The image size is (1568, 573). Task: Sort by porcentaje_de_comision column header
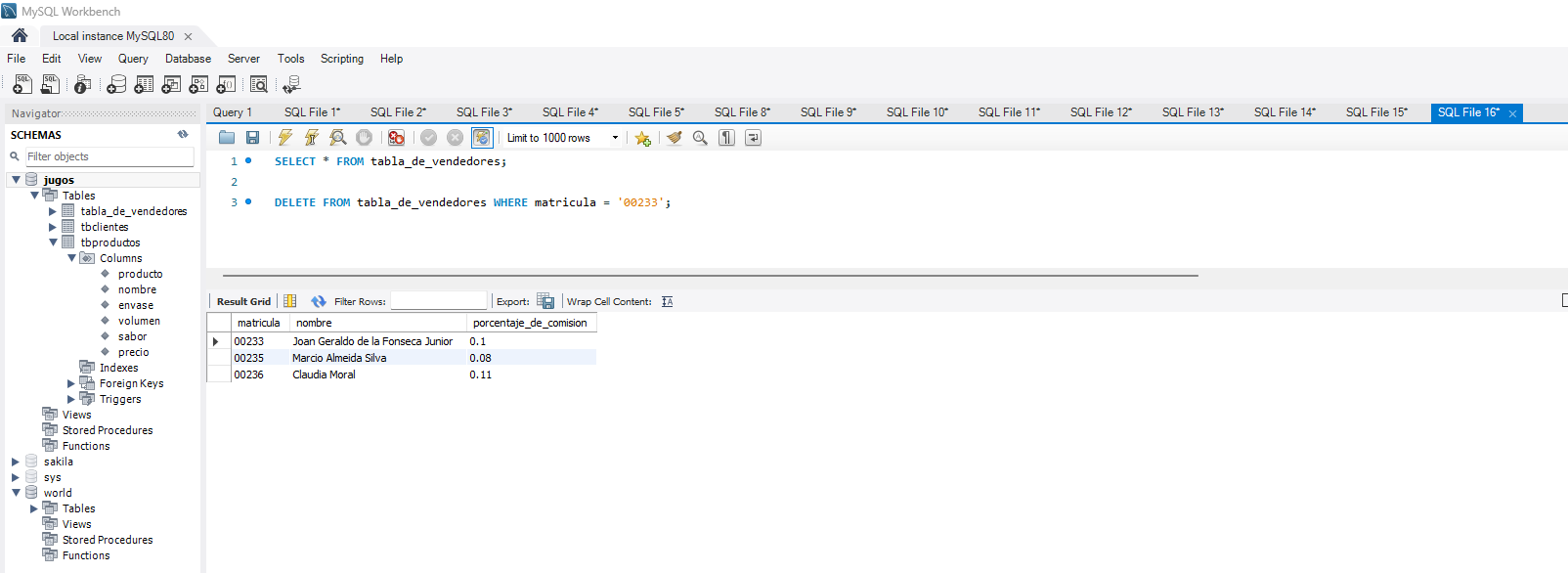point(530,323)
